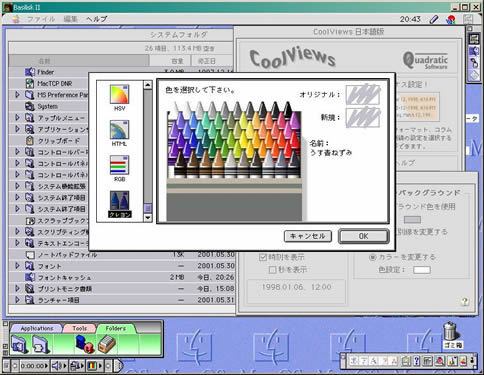
Task: Click the question mark icon in floating palette
Action: (417, 361)
